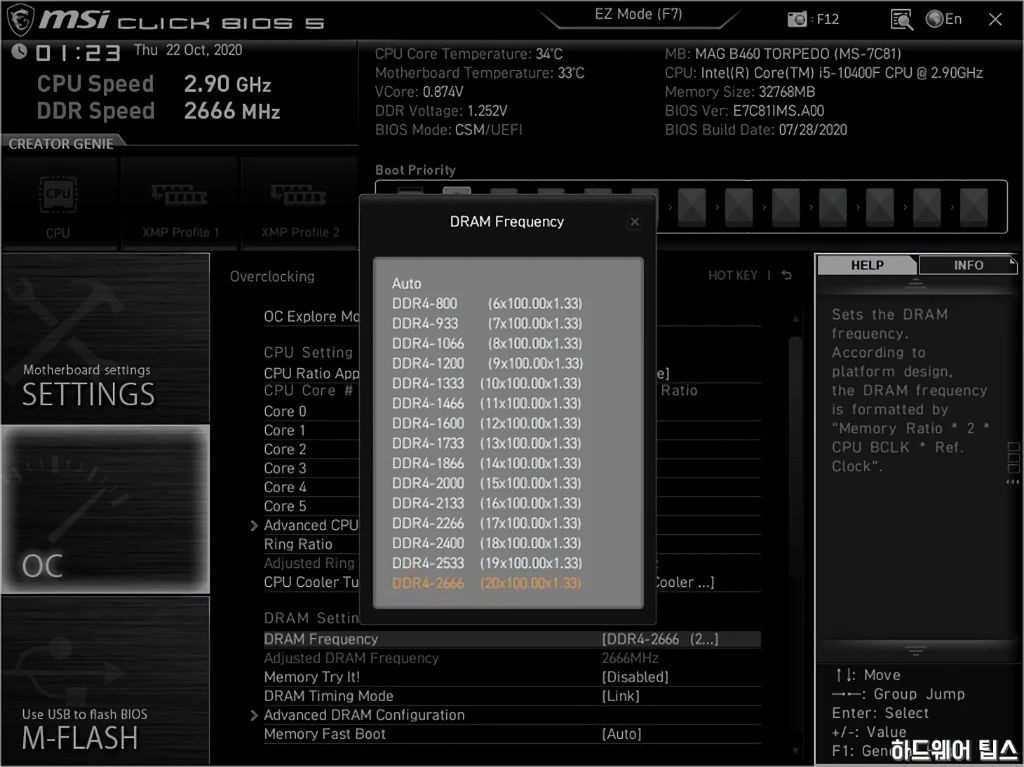The image size is (1024, 767).
Task: Click the clock icon beside the time
Action: click(19, 51)
